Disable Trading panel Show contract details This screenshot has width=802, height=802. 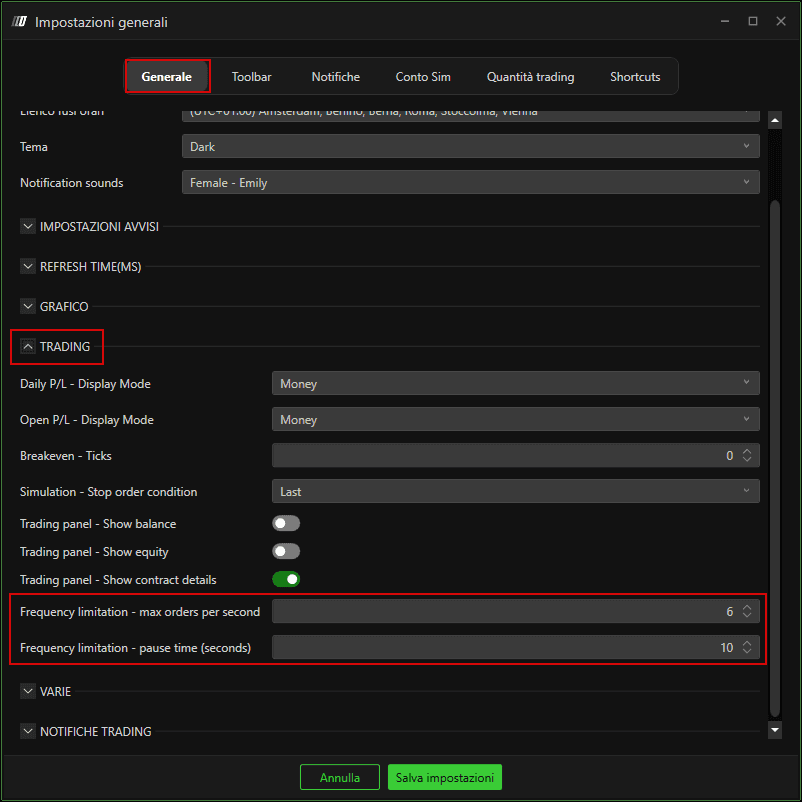[286, 580]
